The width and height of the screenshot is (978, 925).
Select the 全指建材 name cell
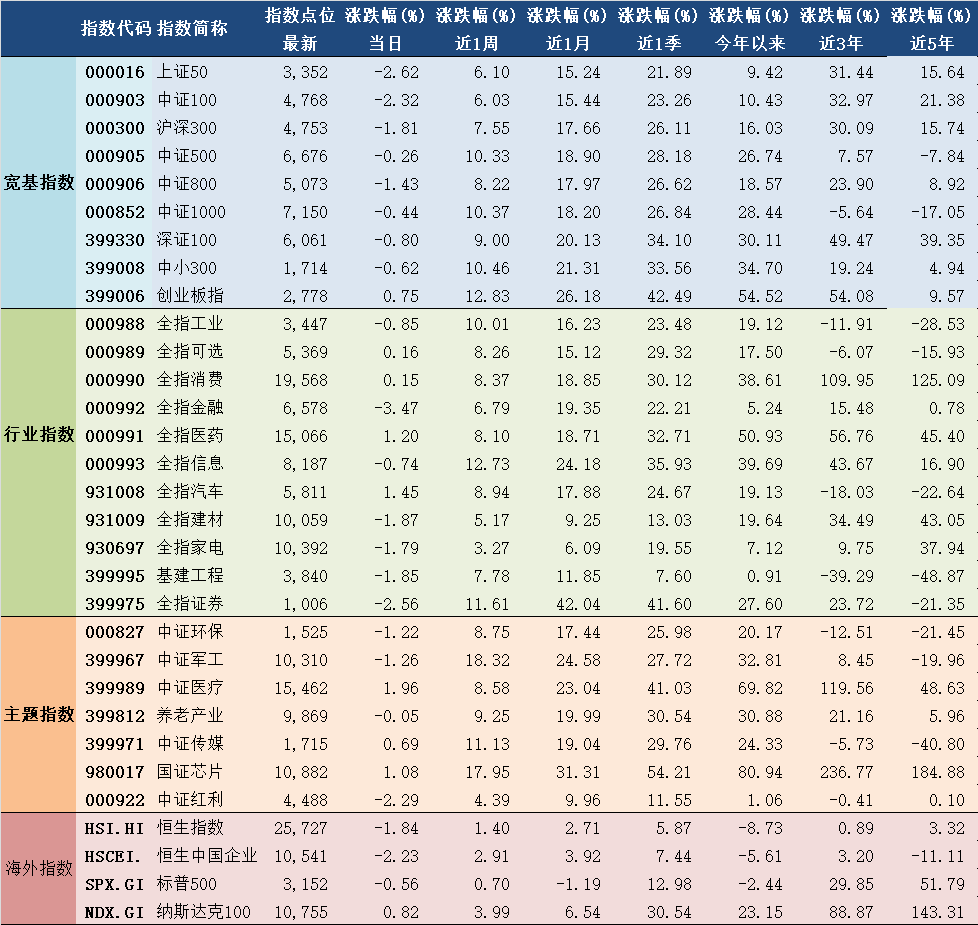(190, 520)
